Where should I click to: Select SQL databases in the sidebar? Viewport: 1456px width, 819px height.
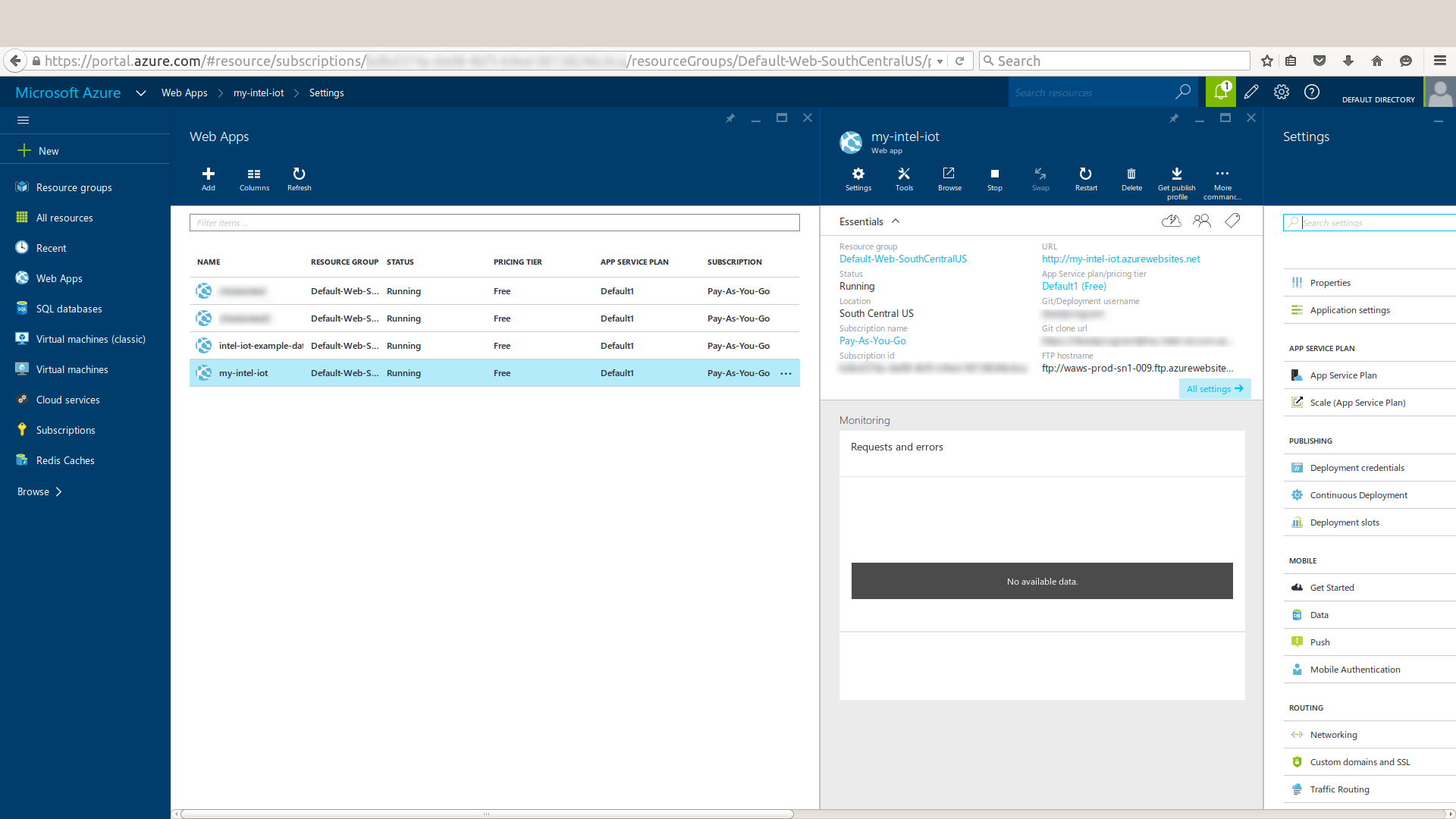69,309
